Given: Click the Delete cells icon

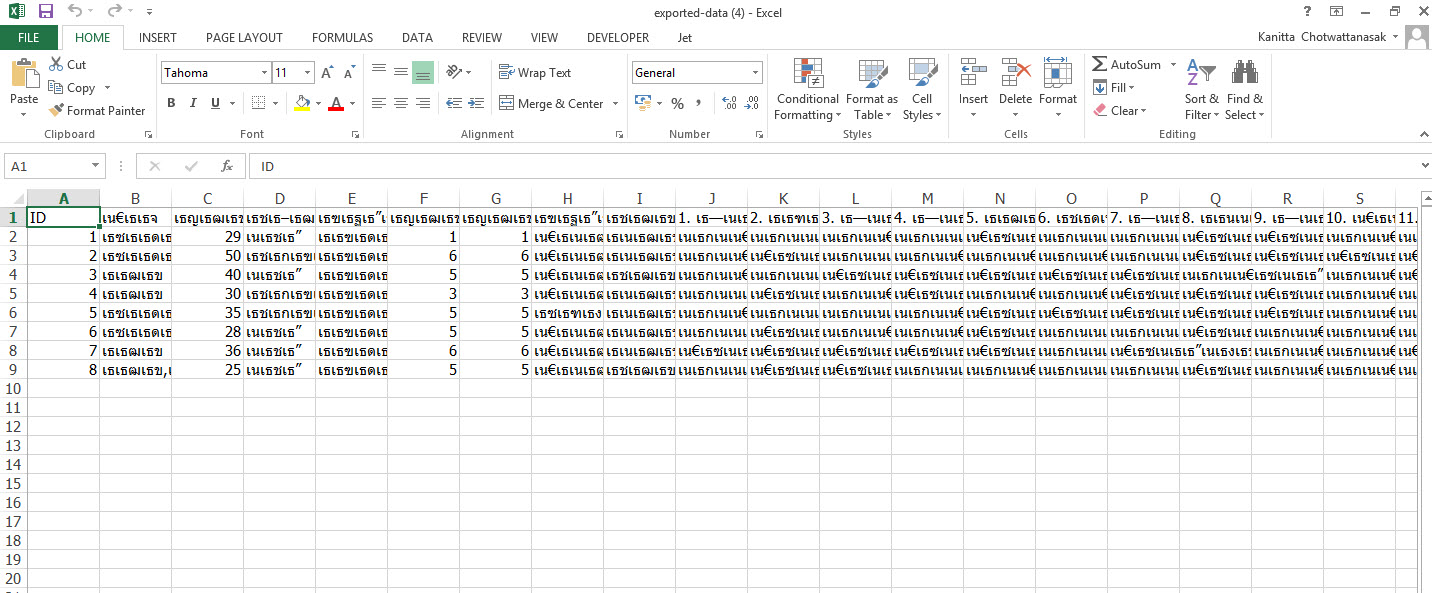Looking at the screenshot, I should coord(1016,74).
